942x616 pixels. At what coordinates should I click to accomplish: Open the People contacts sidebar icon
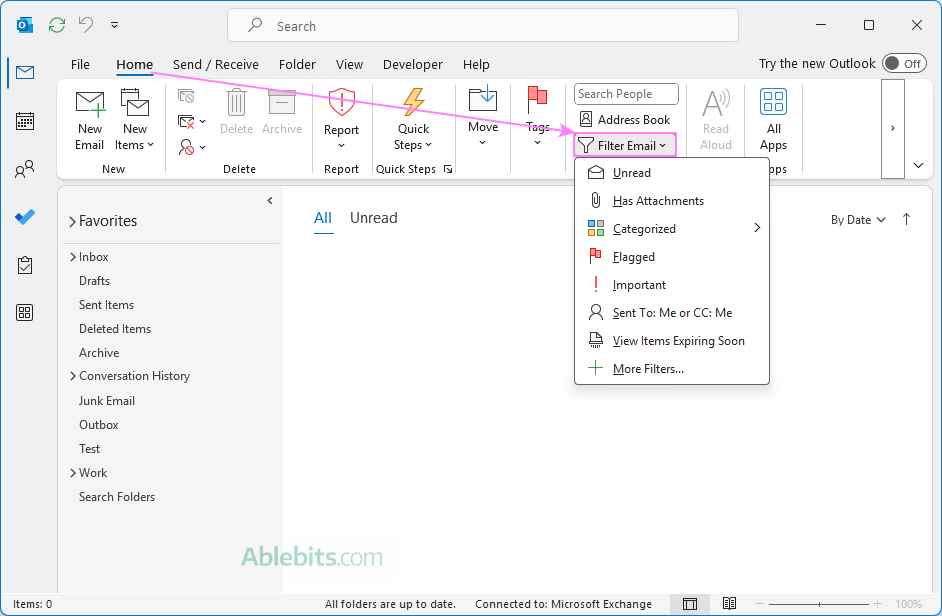(x=25, y=170)
